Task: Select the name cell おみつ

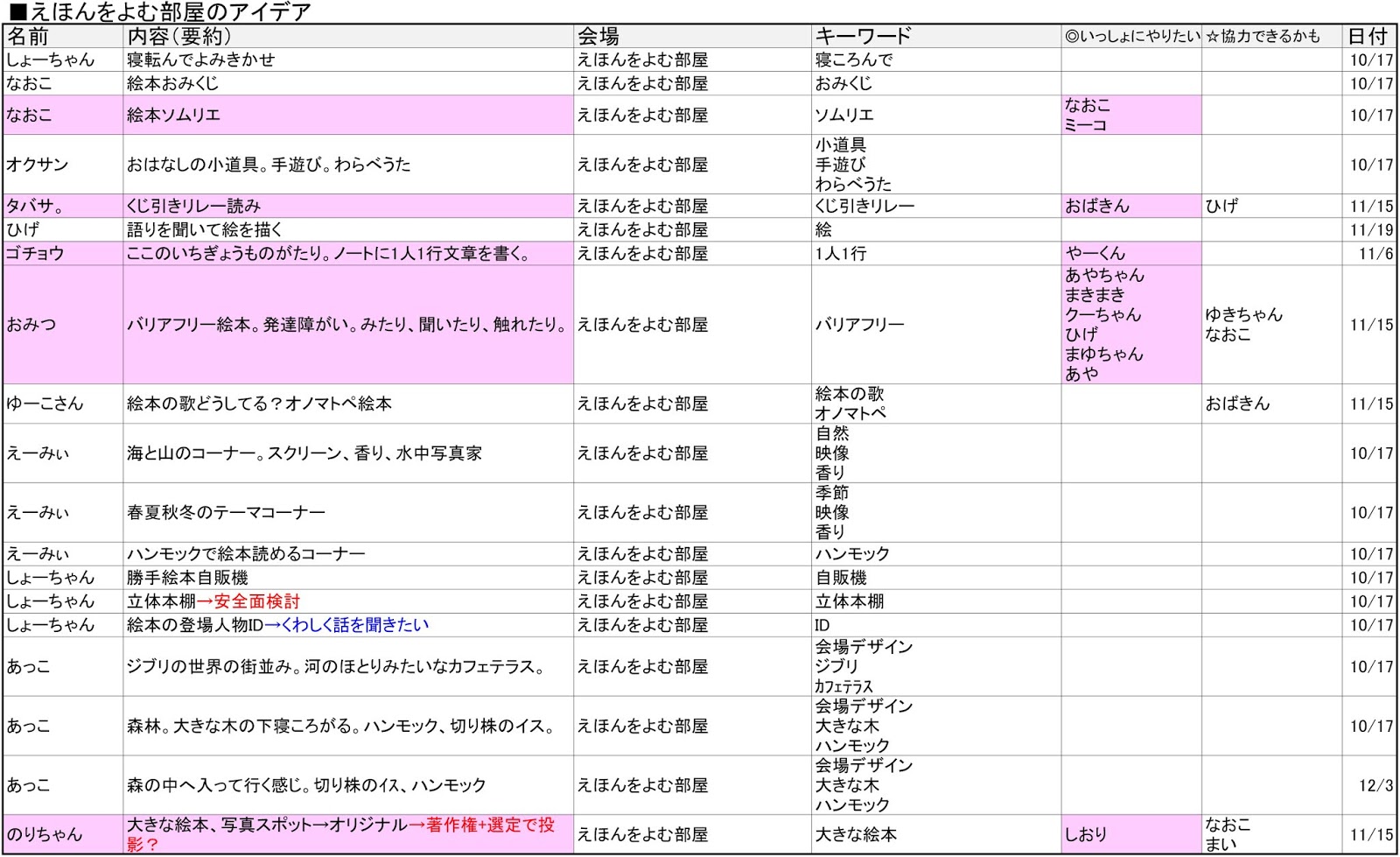Action: [x=63, y=325]
